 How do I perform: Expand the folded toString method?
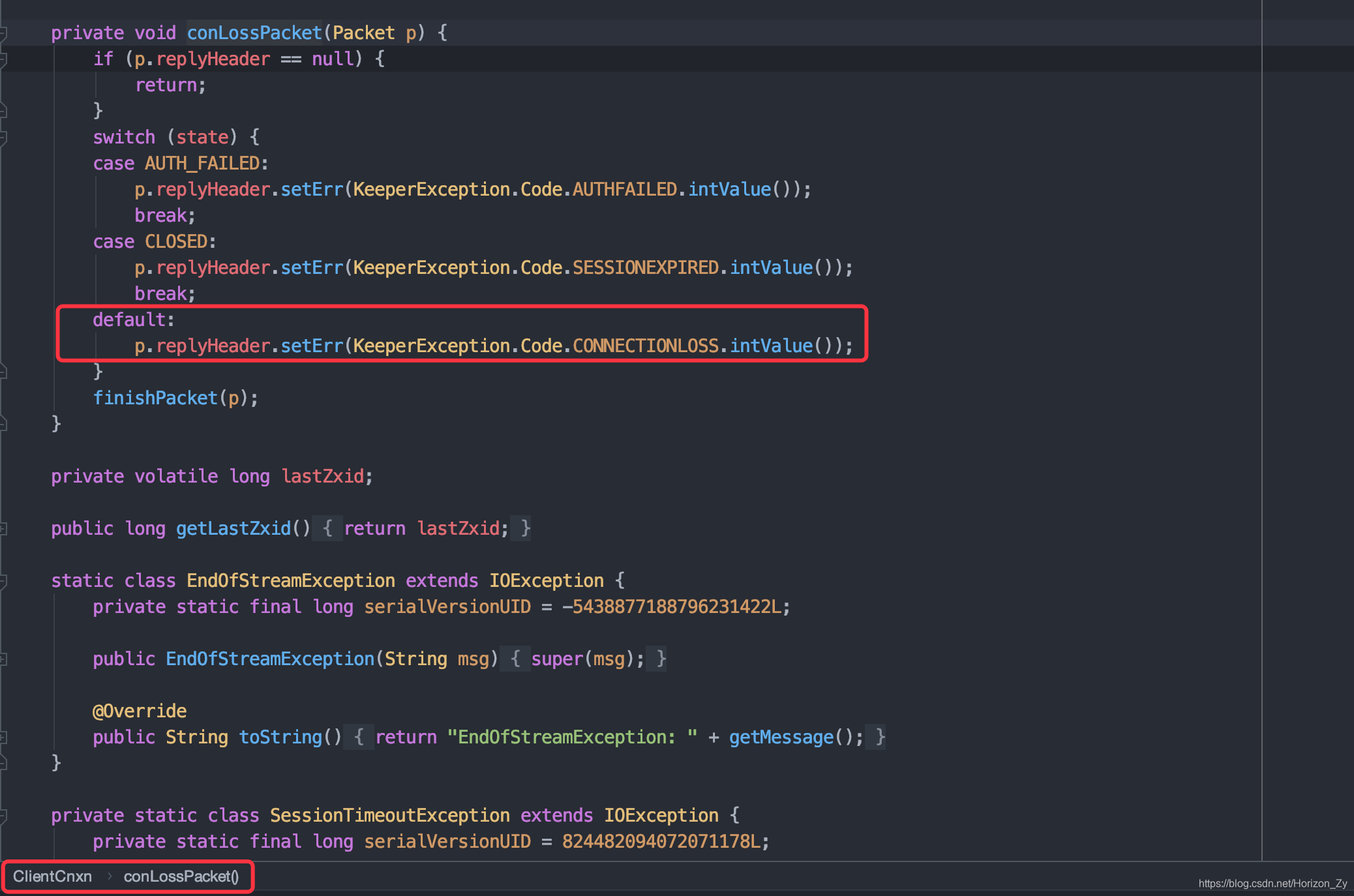tap(3, 738)
